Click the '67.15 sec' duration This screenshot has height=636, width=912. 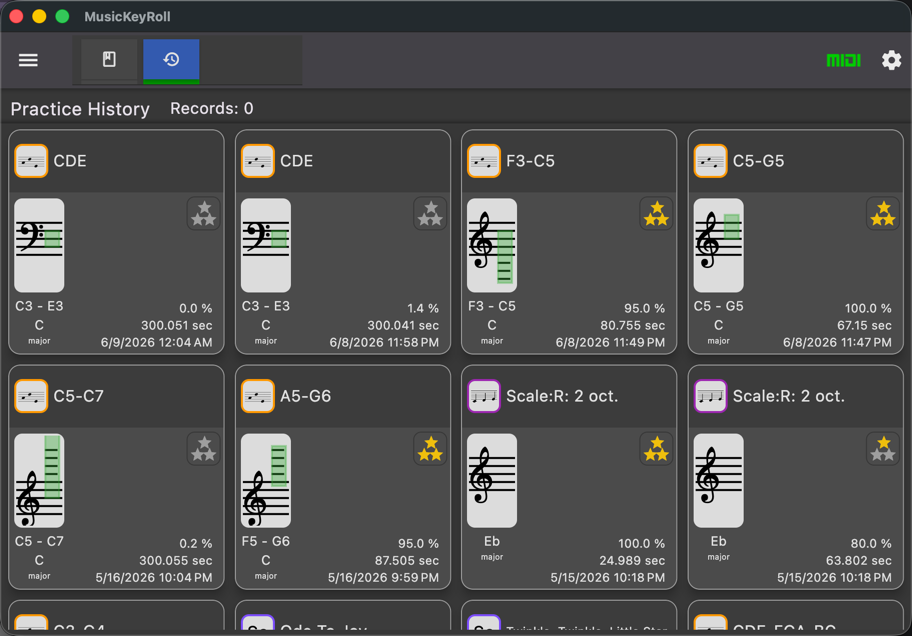pyautogui.click(x=864, y=325)
